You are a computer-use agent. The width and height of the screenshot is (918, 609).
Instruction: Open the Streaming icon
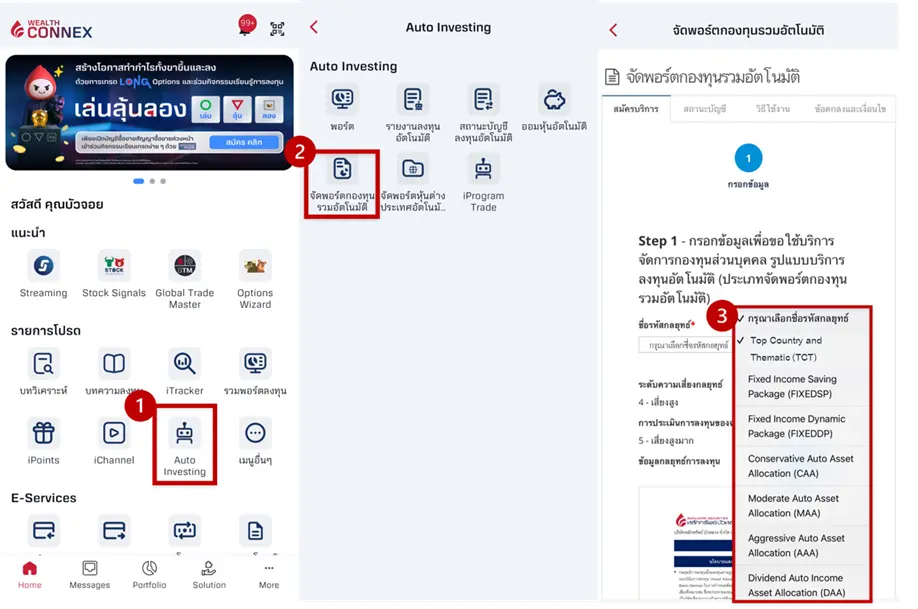point(43,266)
